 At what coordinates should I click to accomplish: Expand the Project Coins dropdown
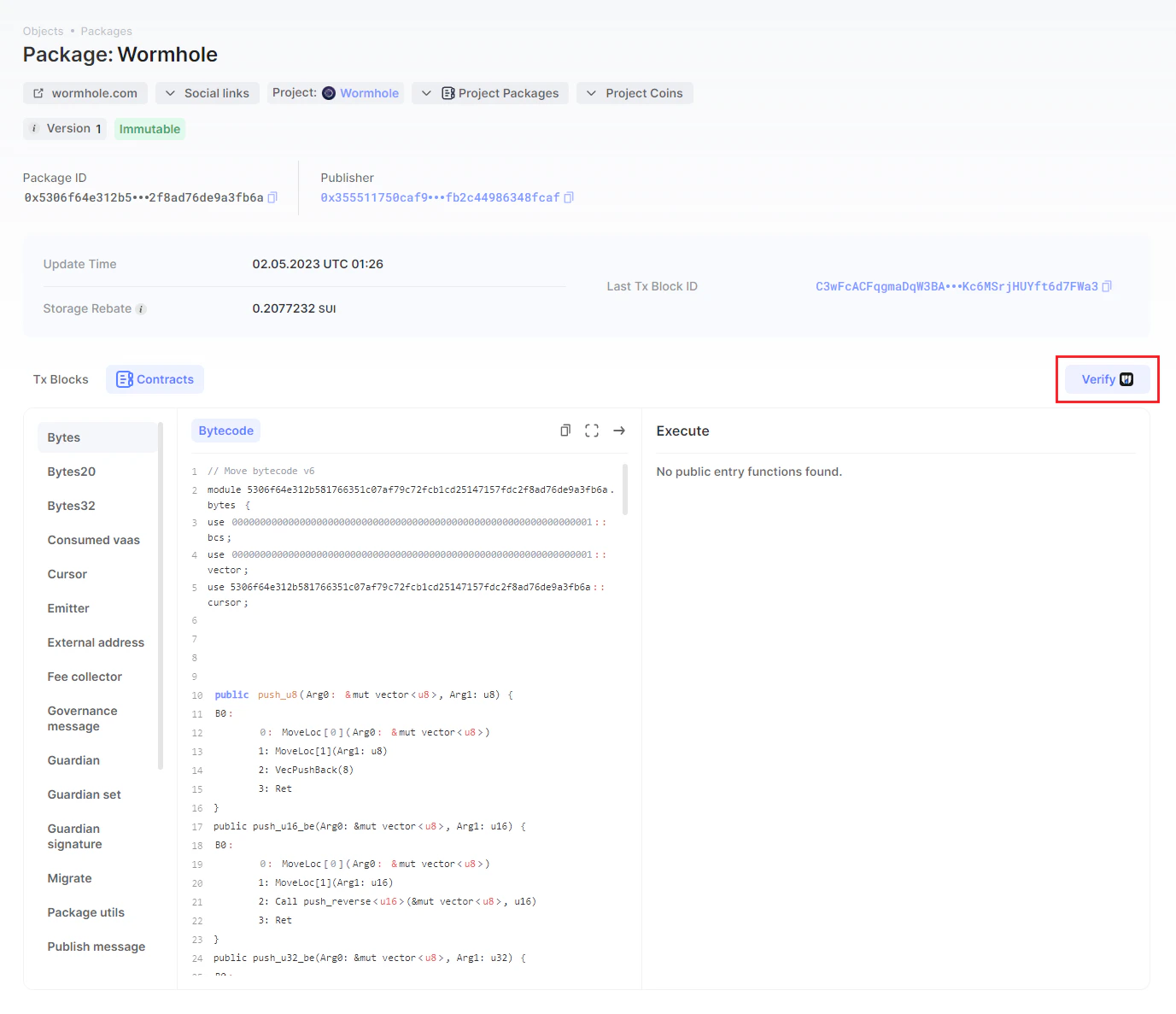[x=635, y=93]
